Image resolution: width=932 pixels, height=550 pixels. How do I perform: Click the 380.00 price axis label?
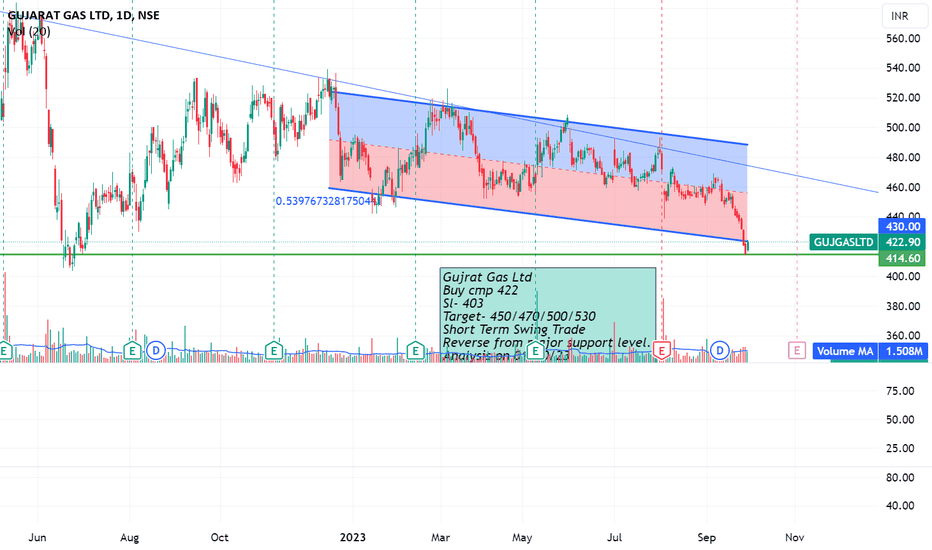(903, 306)
